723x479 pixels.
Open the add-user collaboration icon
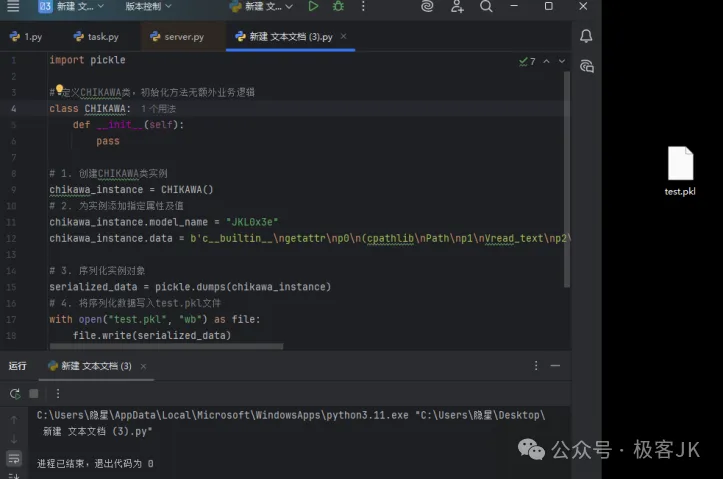point(457,7)
